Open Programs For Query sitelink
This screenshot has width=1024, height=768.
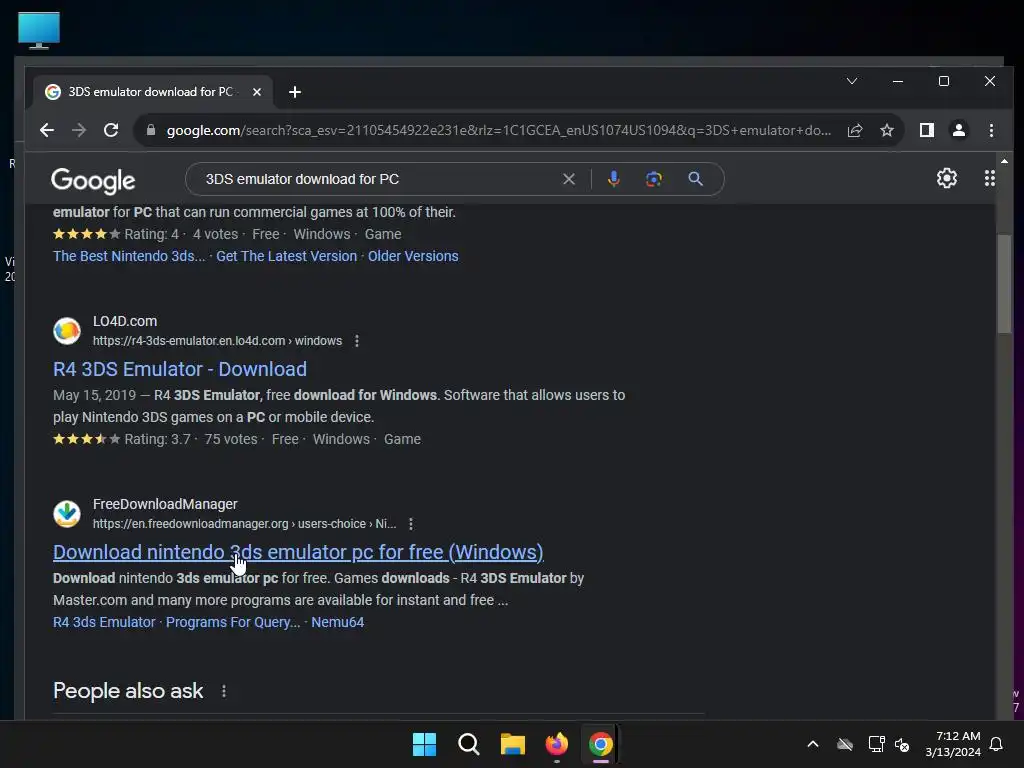pos(232,622)
